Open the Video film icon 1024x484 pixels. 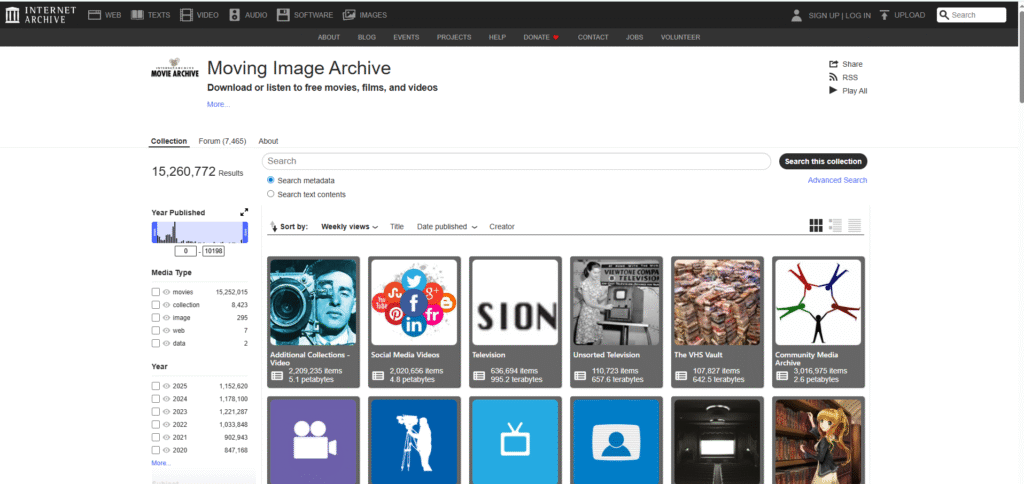pos(187,14)
